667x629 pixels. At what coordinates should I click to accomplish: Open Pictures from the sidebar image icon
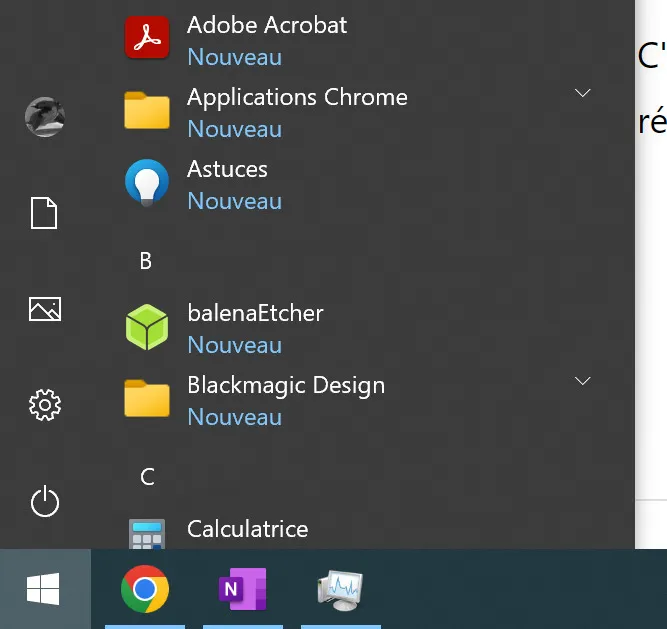pos(45,309)
